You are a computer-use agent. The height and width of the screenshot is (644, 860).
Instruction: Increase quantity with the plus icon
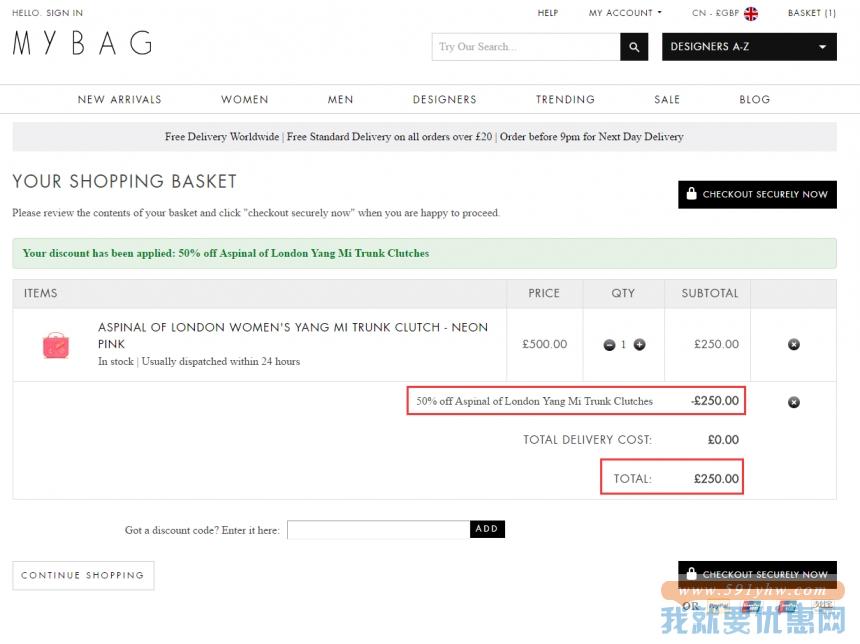point(640,344)
